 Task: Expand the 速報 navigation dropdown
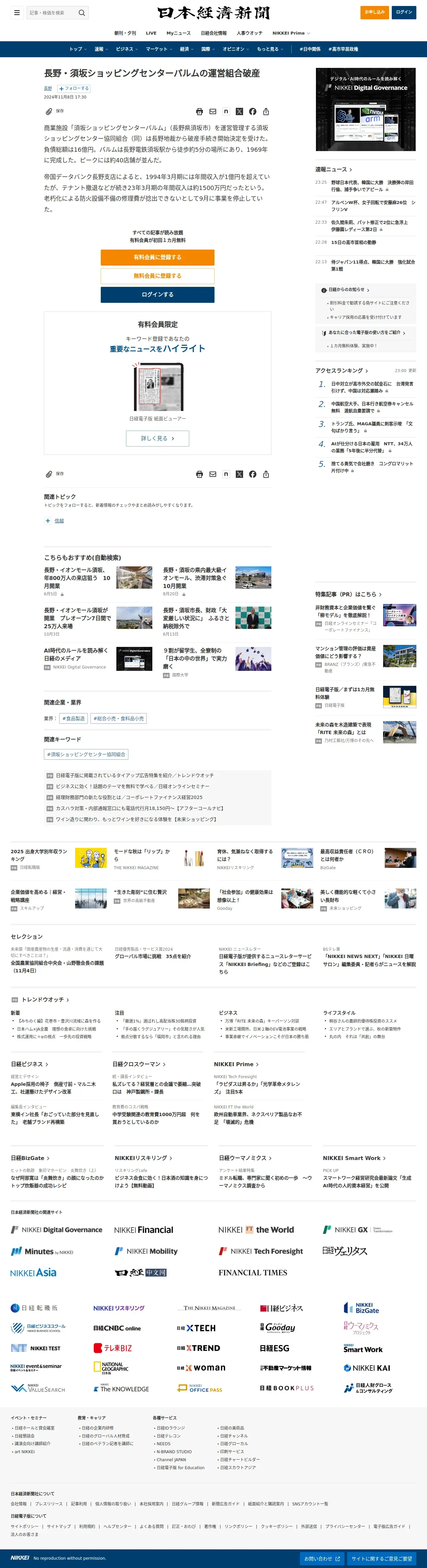coord(101,49)
